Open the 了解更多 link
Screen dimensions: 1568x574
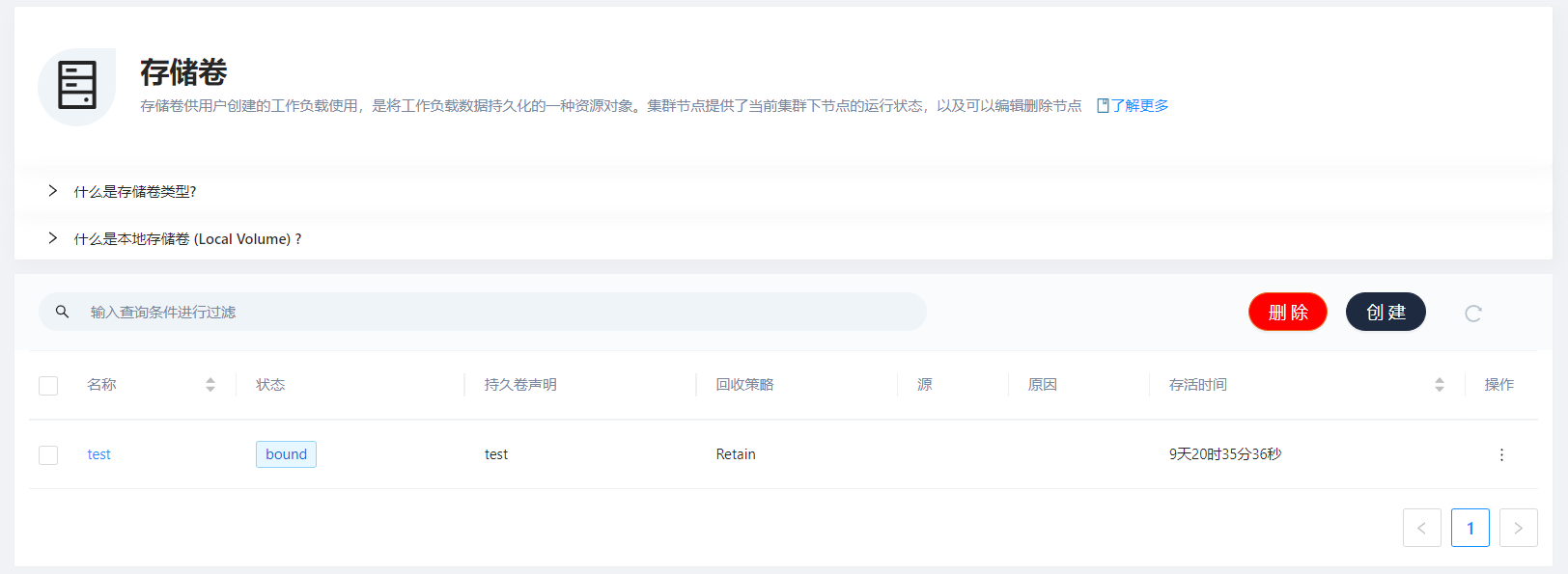(x=1139, y=105)
